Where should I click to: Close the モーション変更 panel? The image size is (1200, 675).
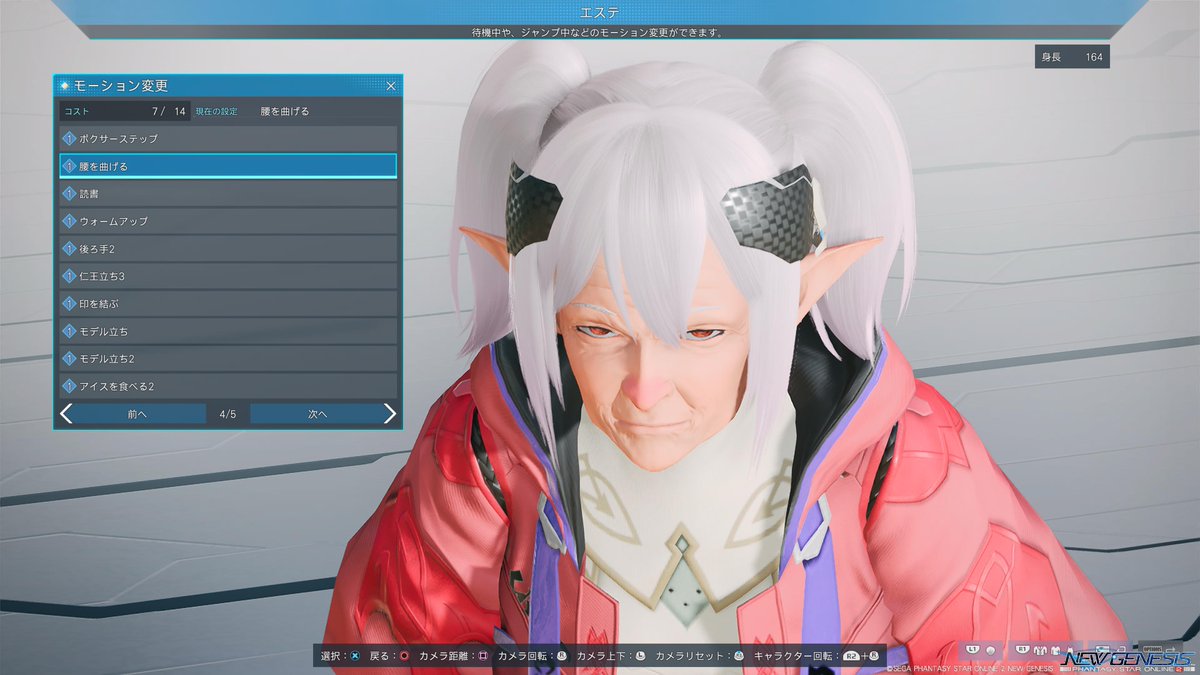click(391, 86)
